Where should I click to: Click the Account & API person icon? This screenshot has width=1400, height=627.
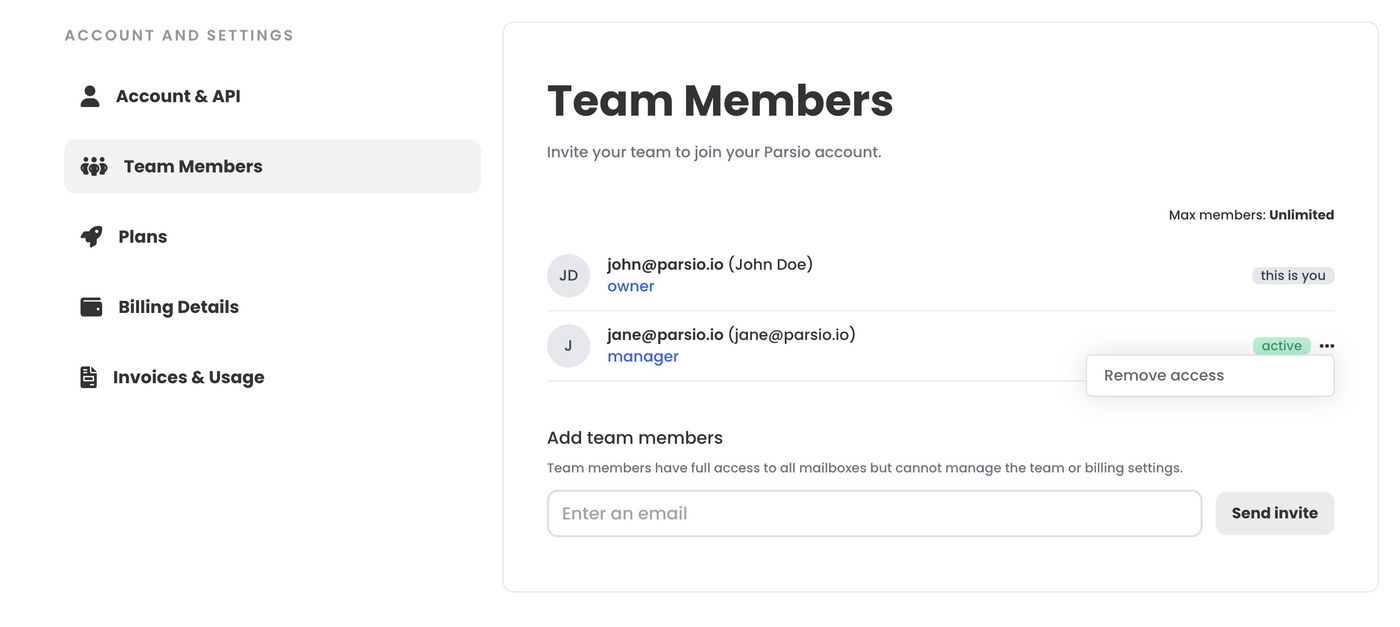(x=90, y=96)
